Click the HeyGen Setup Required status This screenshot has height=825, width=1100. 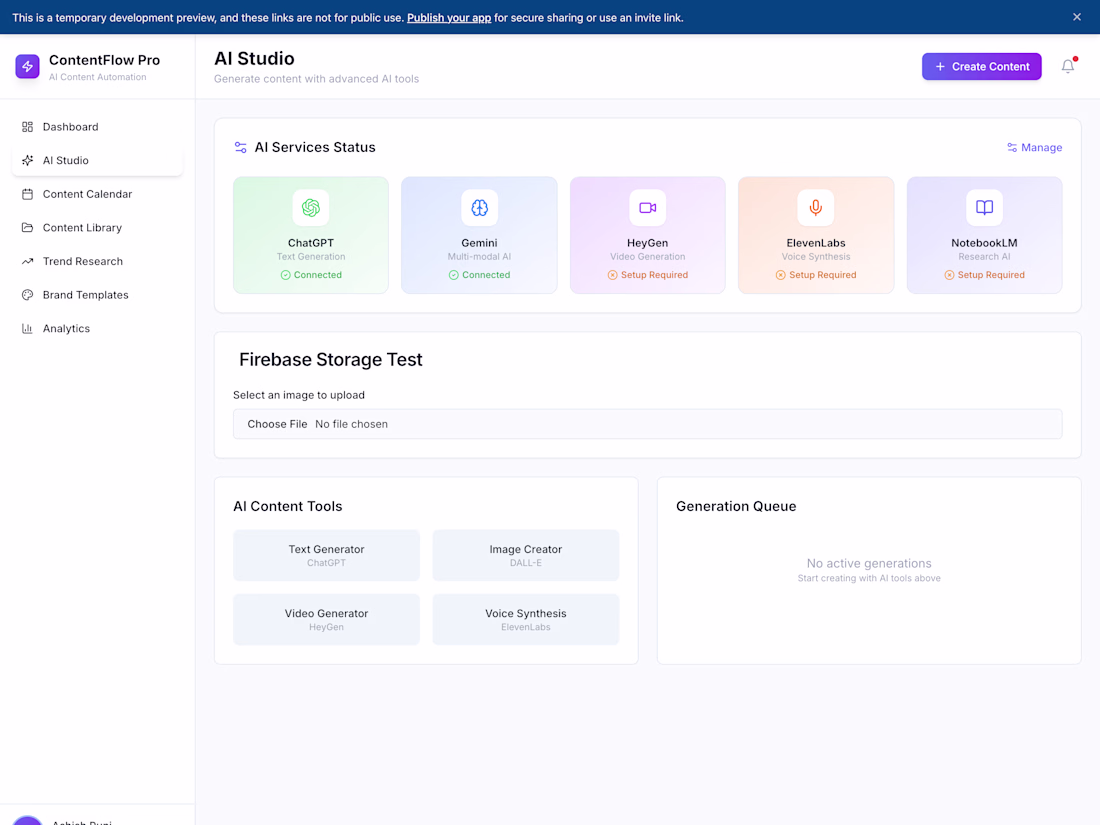pyautogui.click(x=648, y=275)
